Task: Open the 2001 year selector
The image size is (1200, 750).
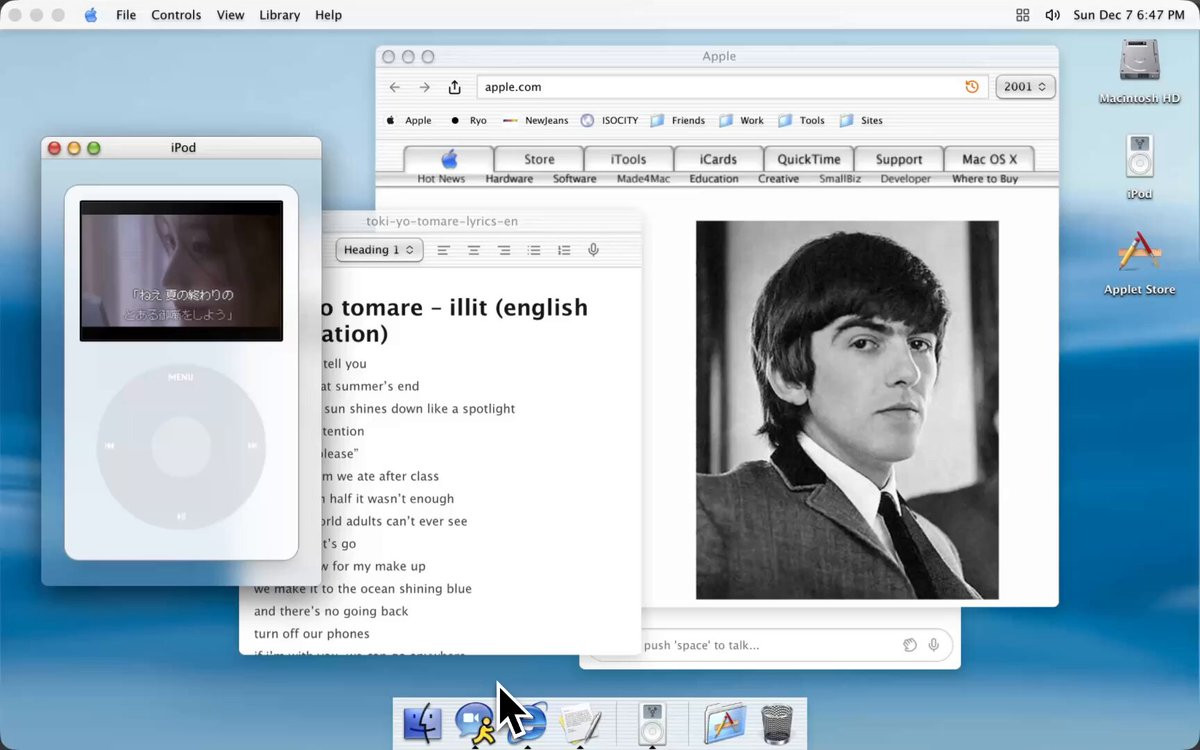Action: pos(1025,87)
